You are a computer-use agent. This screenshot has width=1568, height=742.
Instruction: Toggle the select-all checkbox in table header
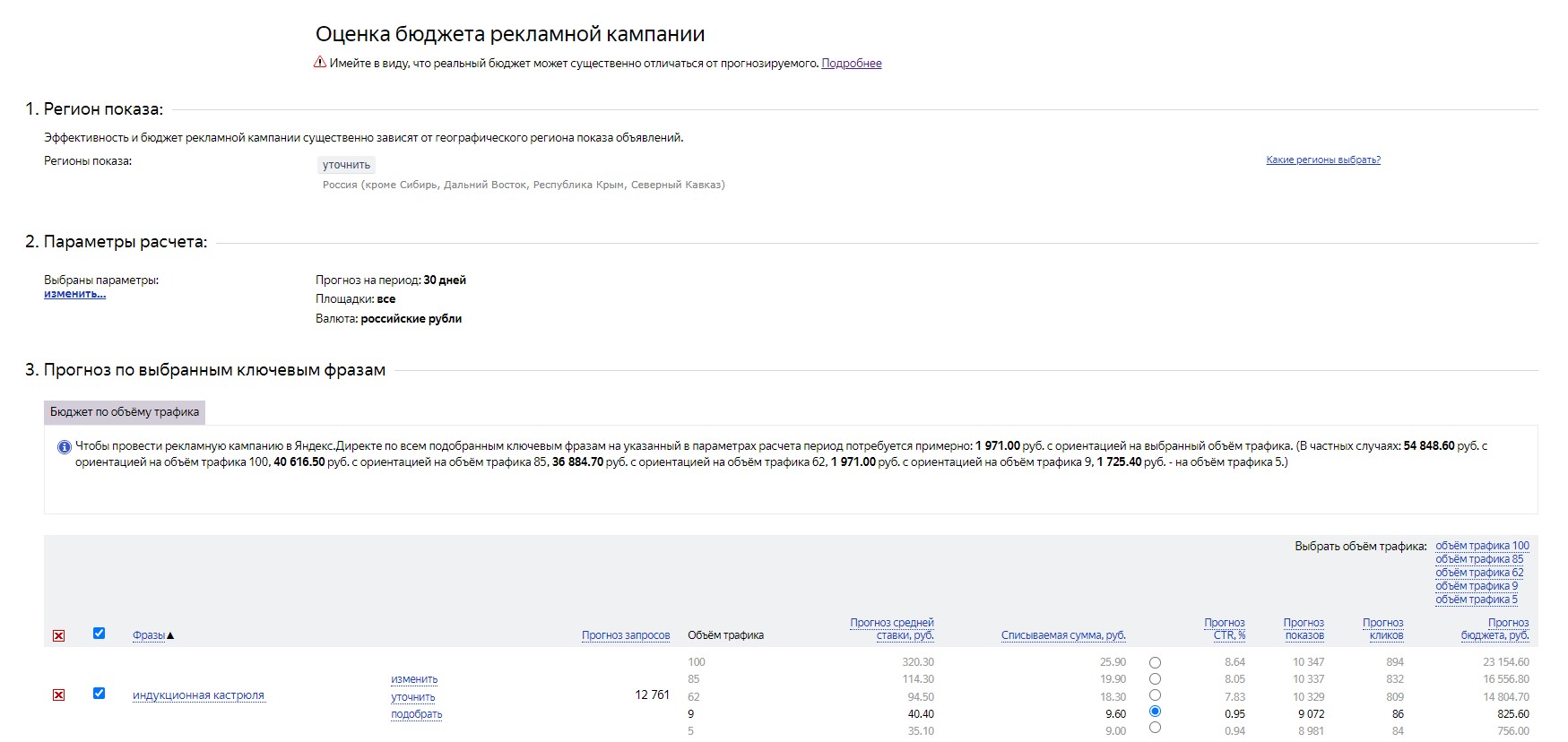99,633
